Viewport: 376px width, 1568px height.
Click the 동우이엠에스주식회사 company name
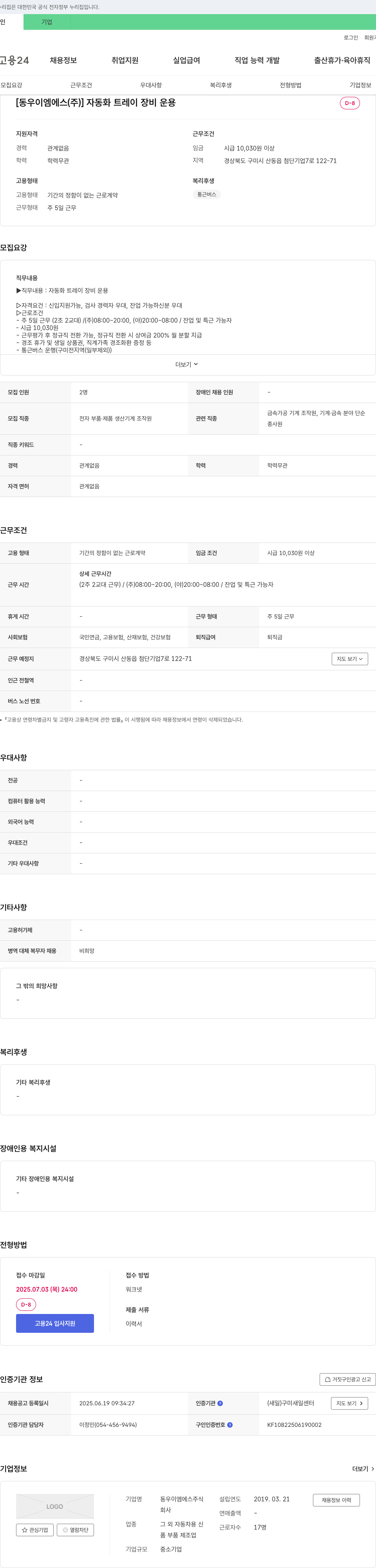182,1505
